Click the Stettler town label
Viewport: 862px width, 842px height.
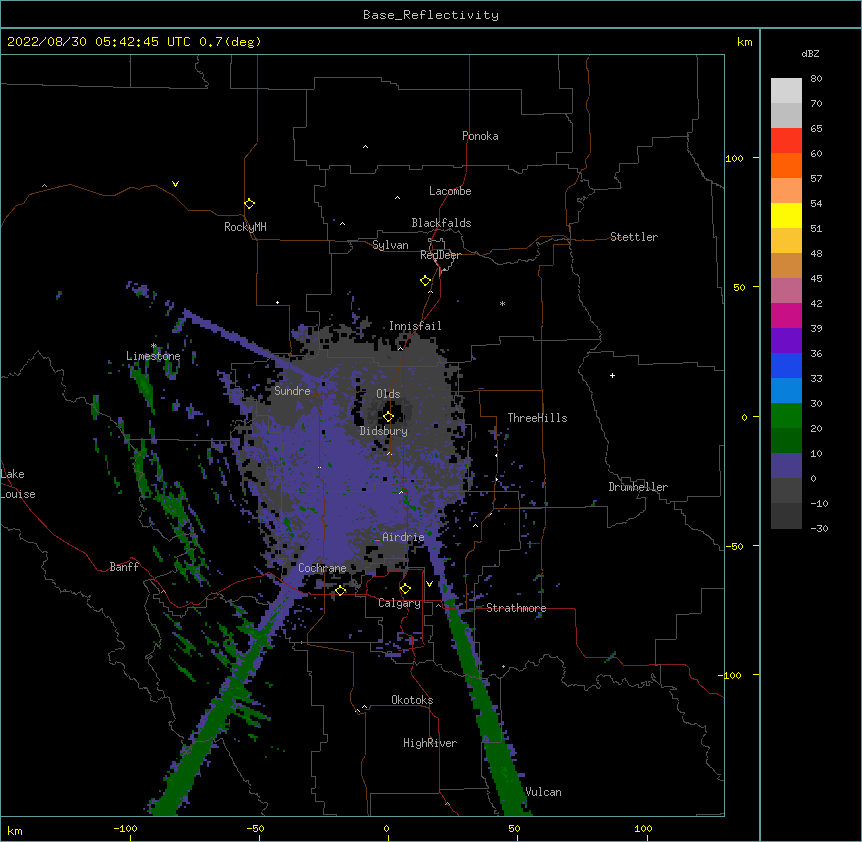(634, 237)
